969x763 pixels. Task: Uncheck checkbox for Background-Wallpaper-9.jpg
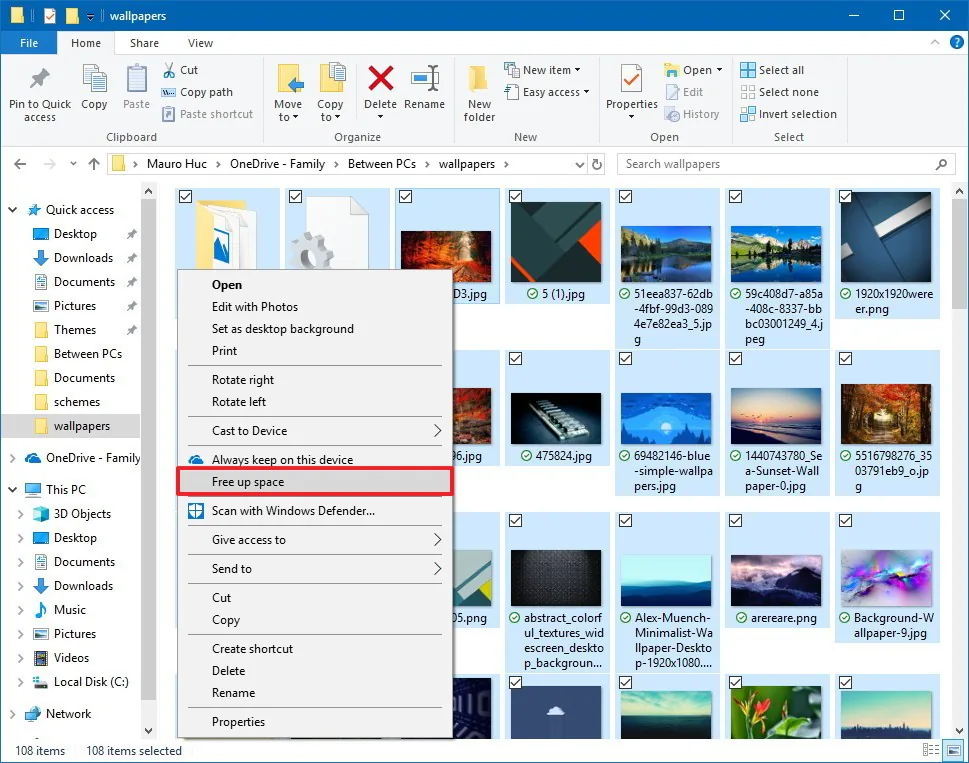pyautogui.click(x=845, y=521)
